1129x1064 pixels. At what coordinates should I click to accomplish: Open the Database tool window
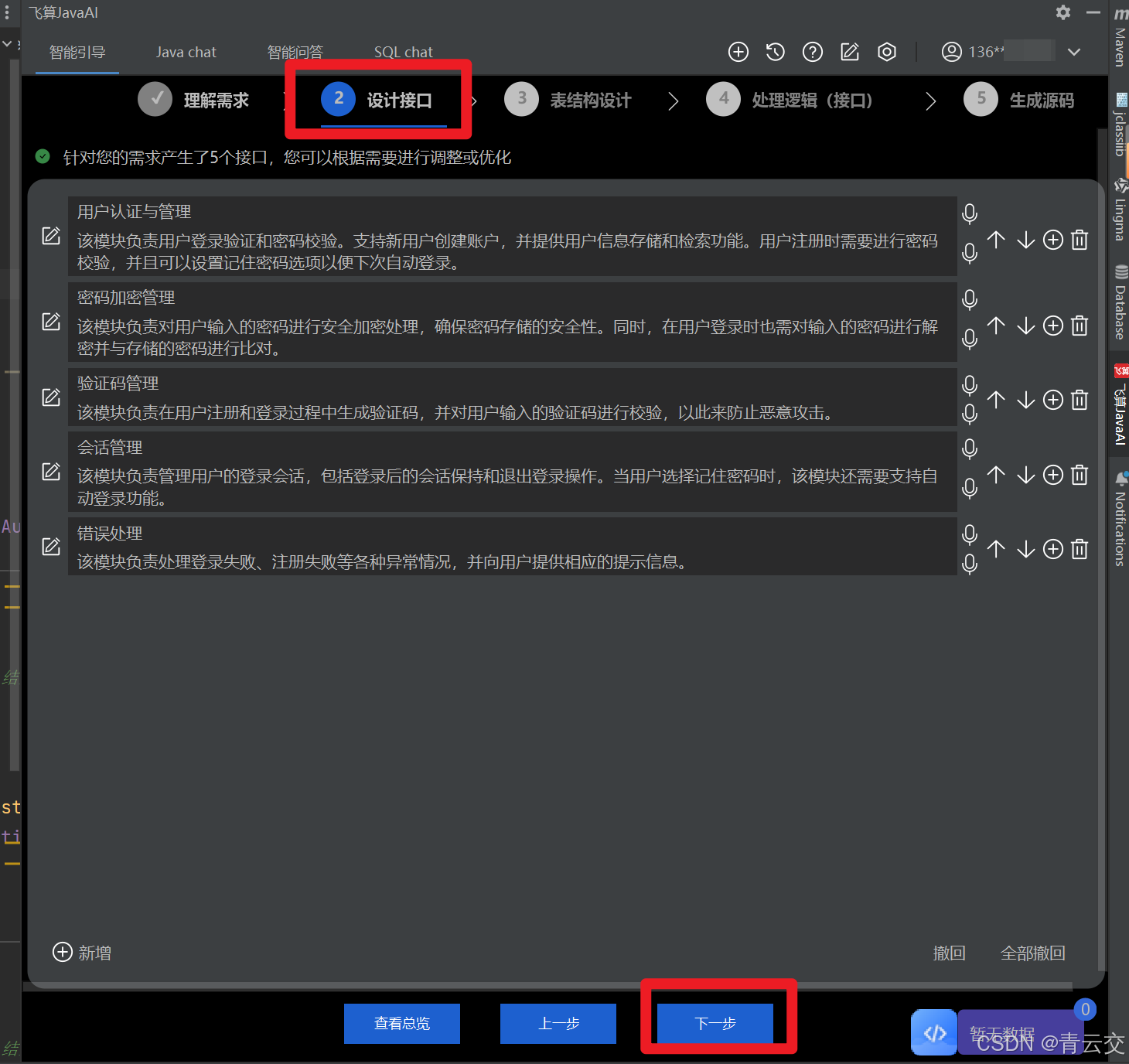(x=1120, y=302)
